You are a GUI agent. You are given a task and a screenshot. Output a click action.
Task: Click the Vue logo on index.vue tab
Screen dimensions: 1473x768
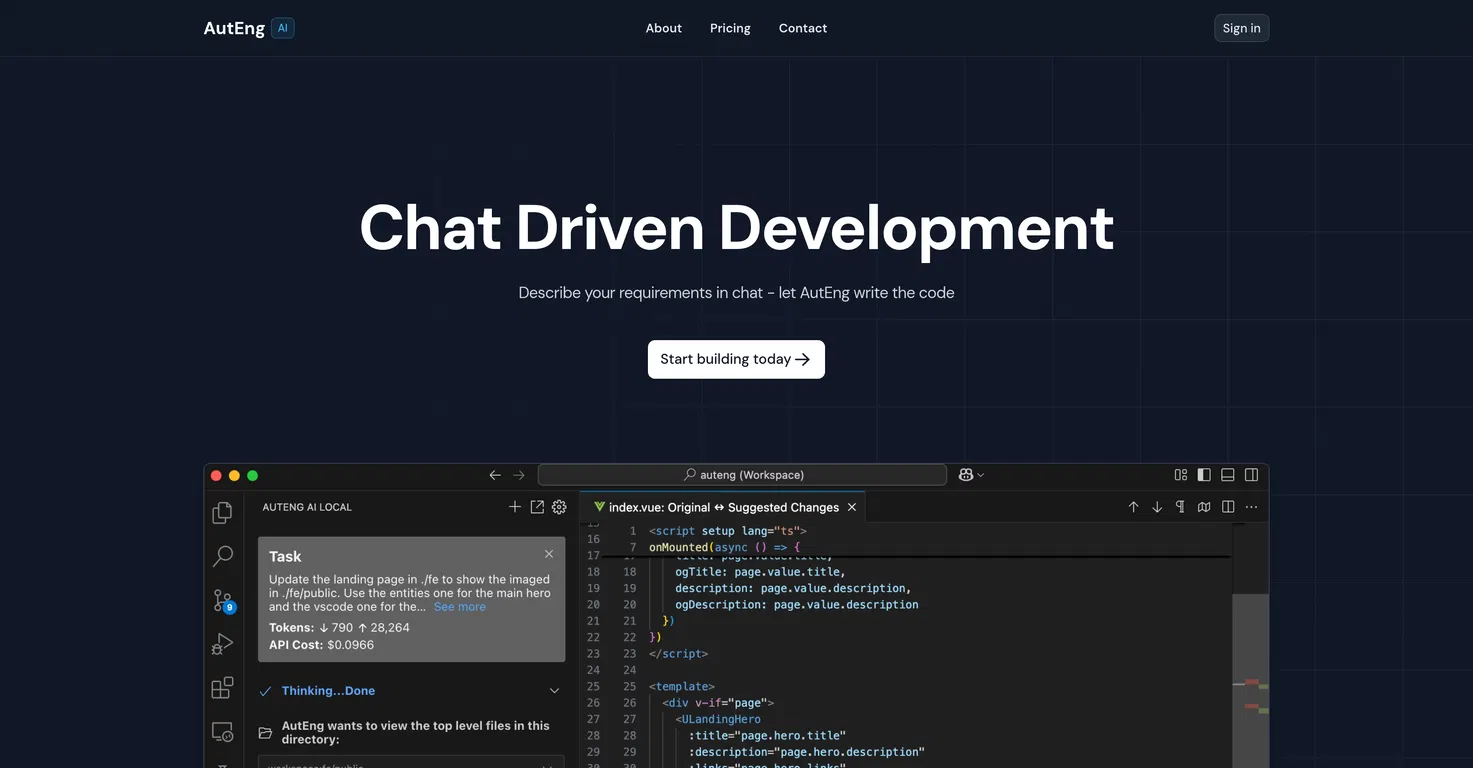click(x=599, y=507)
